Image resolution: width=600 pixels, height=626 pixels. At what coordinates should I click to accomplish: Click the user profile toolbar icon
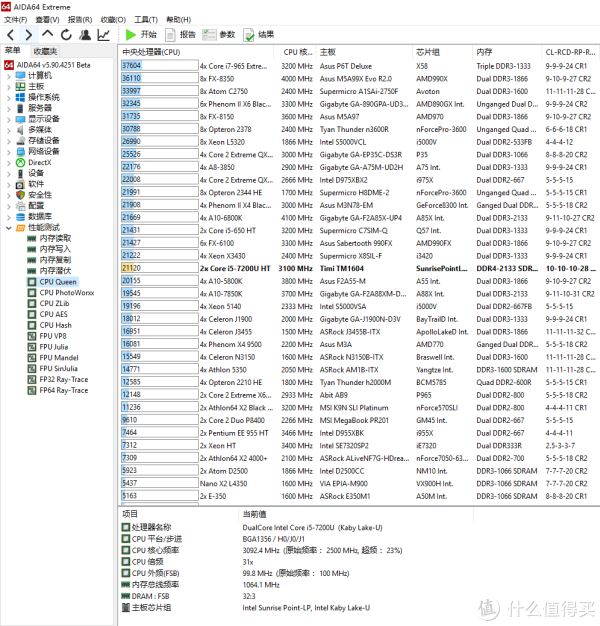85,35
